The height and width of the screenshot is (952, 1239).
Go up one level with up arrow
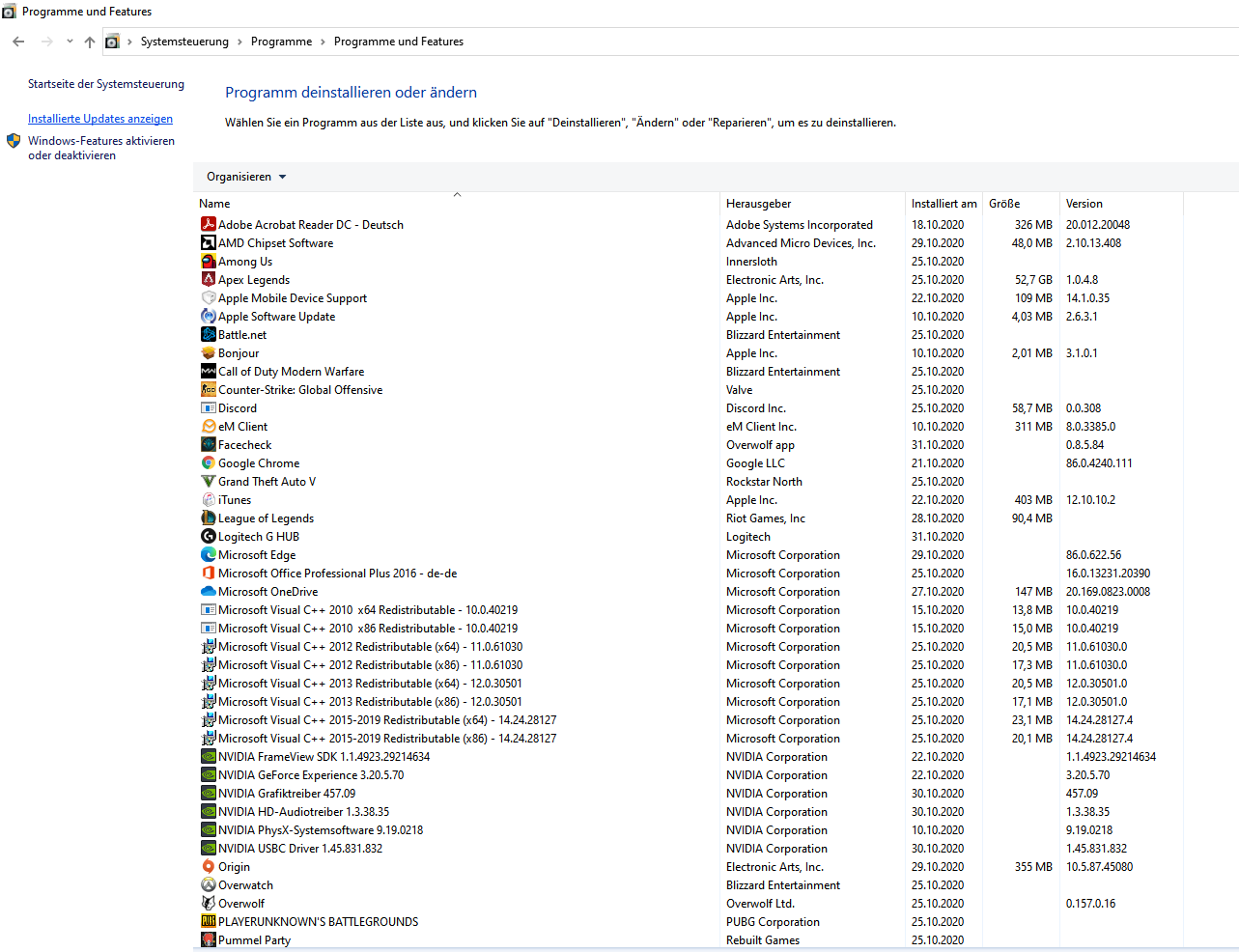pyautogui.click(x=90, y=42)
